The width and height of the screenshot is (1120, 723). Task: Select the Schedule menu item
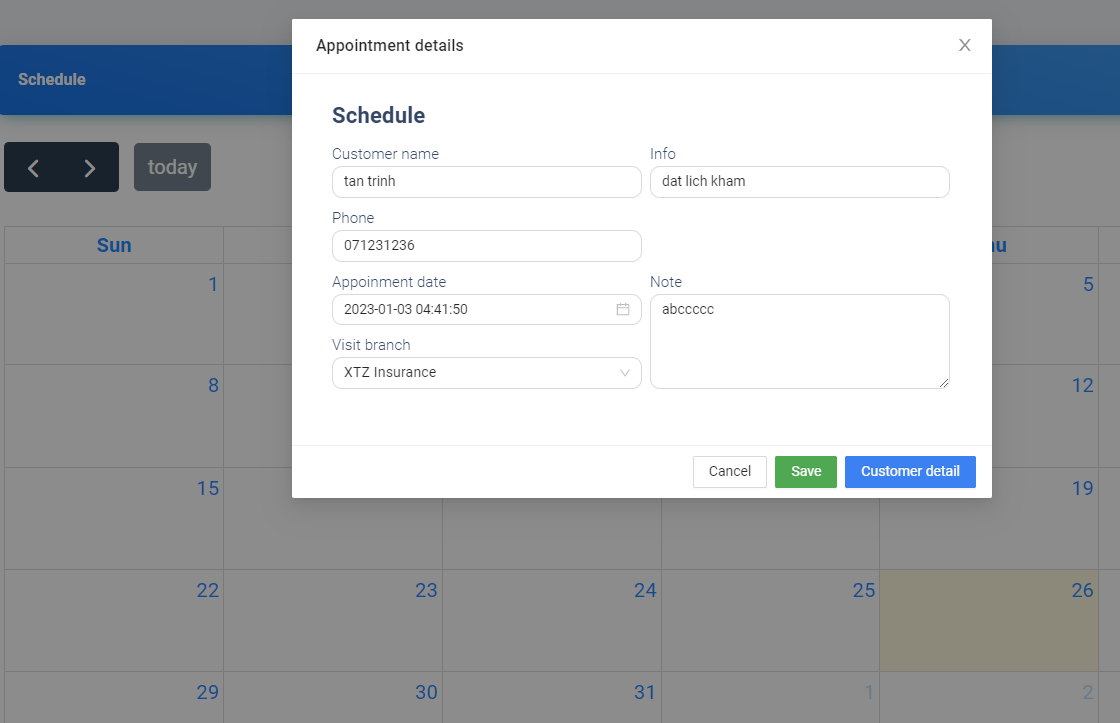pos(51,79)
